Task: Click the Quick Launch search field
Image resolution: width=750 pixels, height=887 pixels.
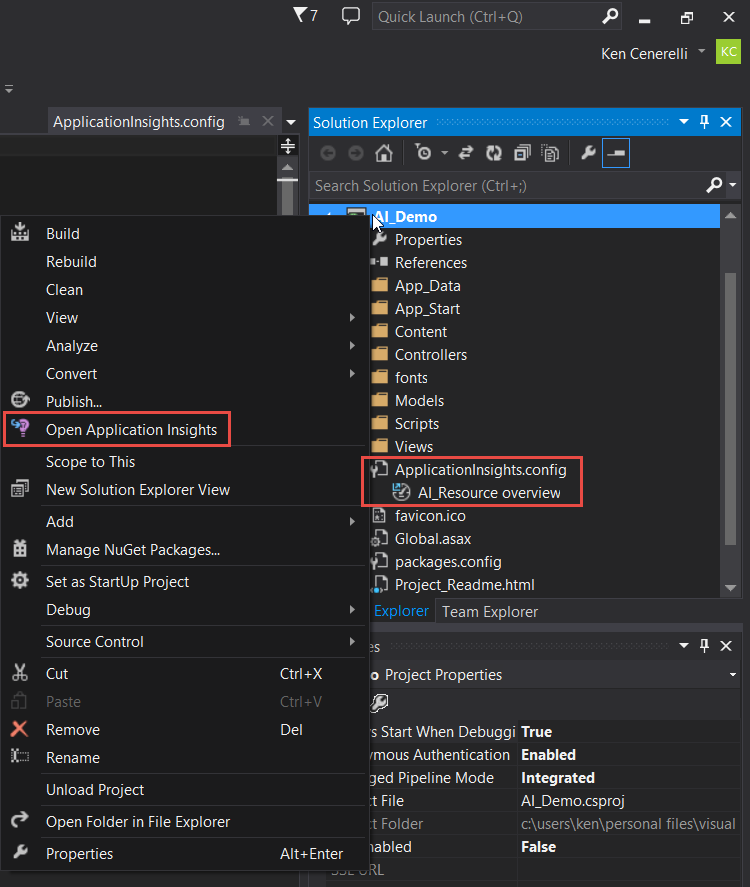Action: point(485,16)
